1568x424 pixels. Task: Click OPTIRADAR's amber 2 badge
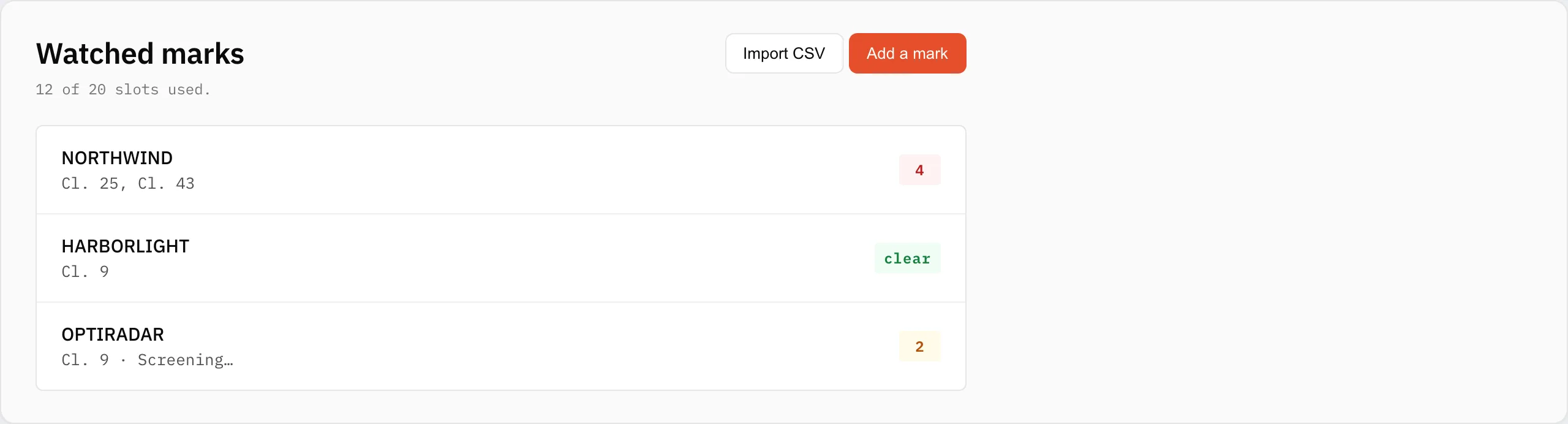pyautogui.click(x=919, y=346)
